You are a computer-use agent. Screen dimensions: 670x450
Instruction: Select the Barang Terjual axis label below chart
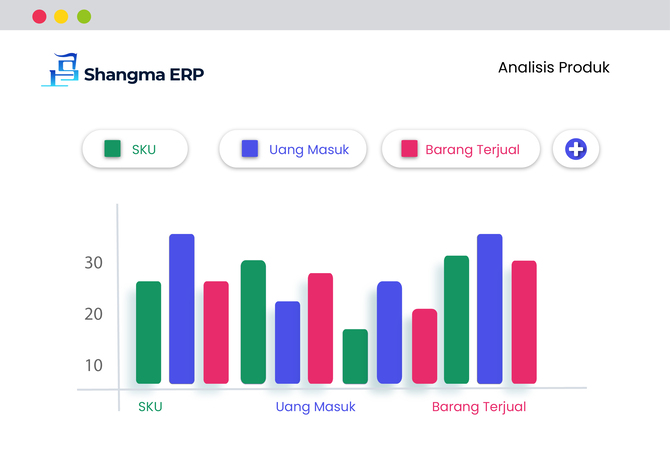coord(479,407)
